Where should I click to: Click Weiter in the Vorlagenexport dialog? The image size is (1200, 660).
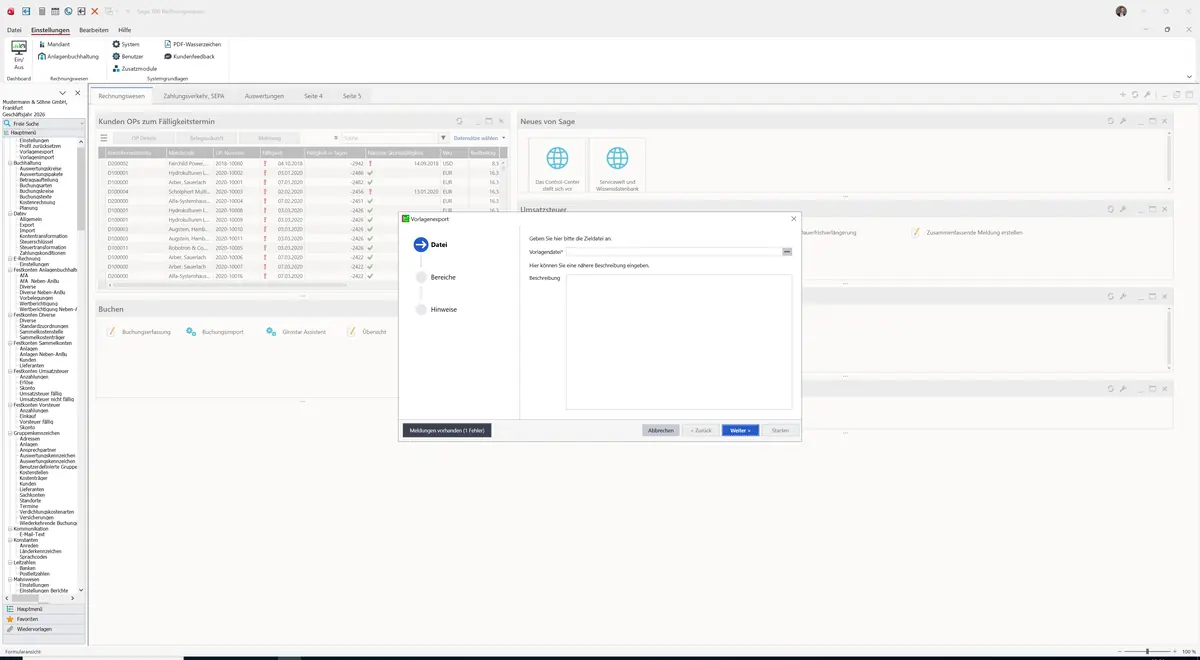(740, 430)
